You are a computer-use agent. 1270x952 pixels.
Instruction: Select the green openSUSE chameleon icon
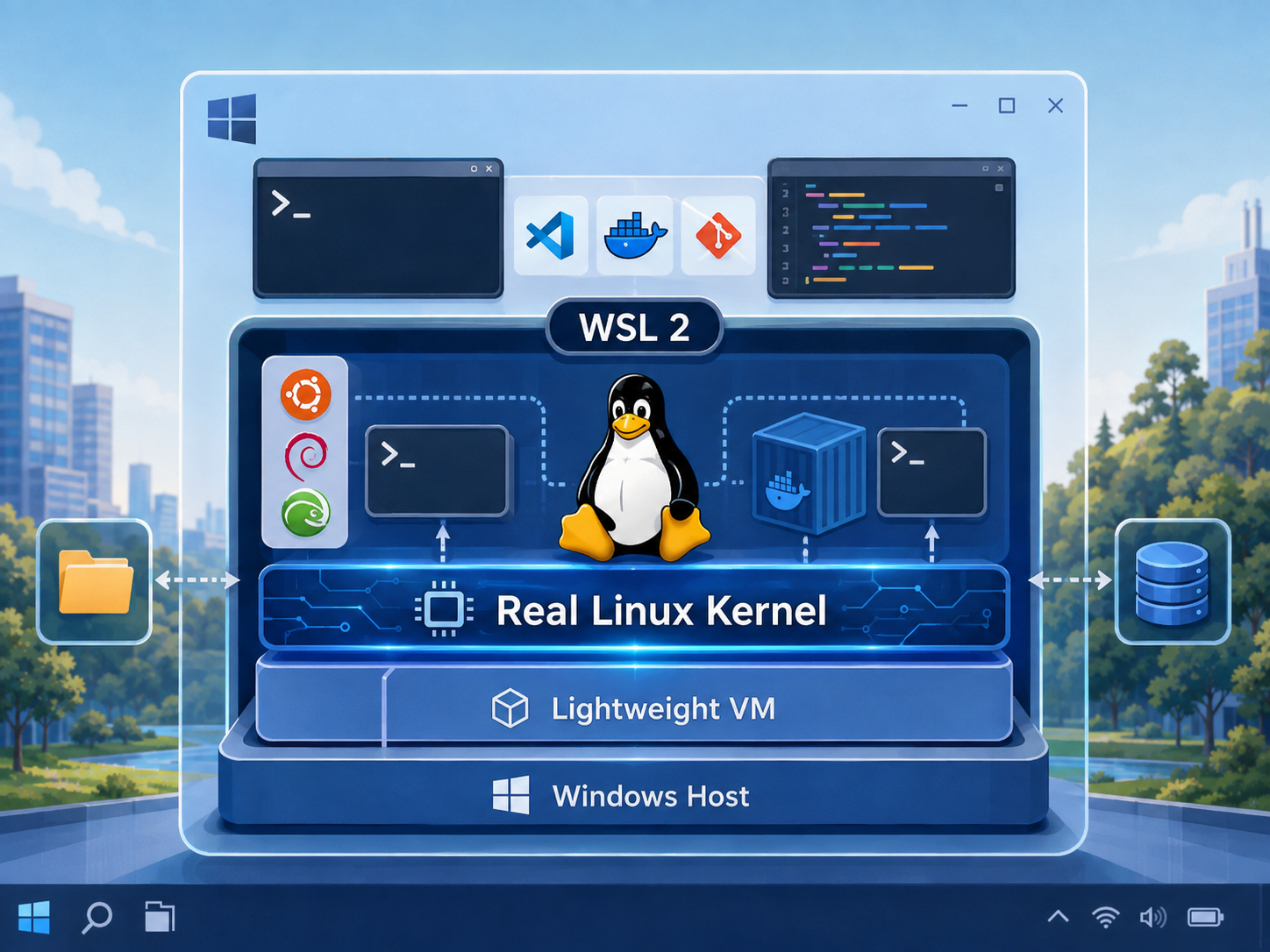point(306,513)
